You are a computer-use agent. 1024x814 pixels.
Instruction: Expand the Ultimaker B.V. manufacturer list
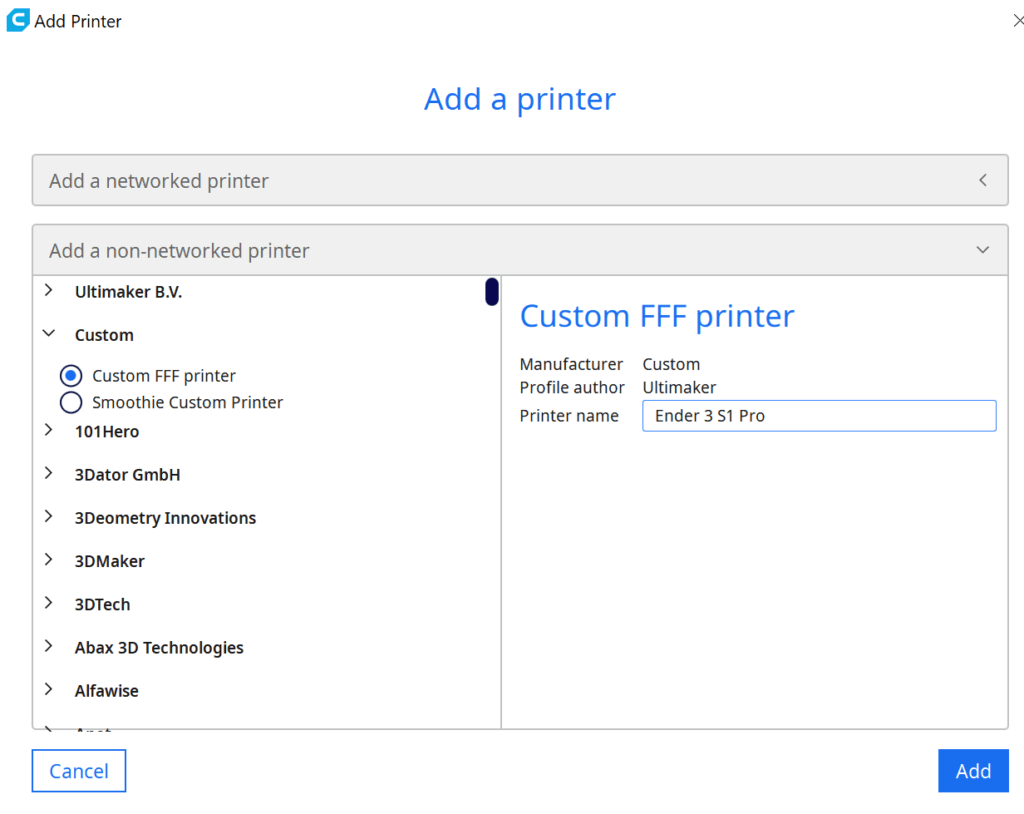click(x=48, y=291)
